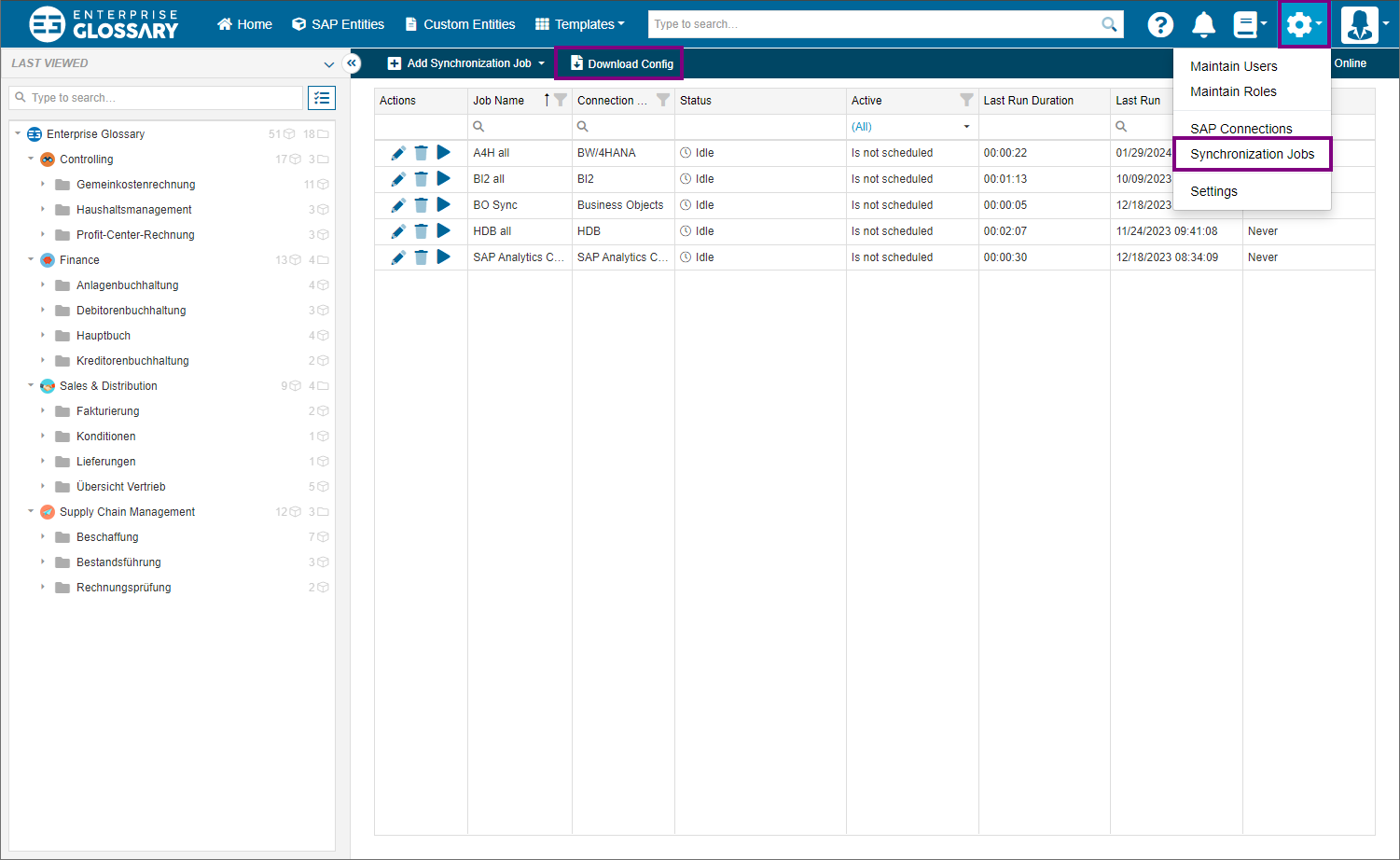Screen dimensions: 1400x860
Task: Click the Job Name column filter icon
Action: click(x=561, y=101)
